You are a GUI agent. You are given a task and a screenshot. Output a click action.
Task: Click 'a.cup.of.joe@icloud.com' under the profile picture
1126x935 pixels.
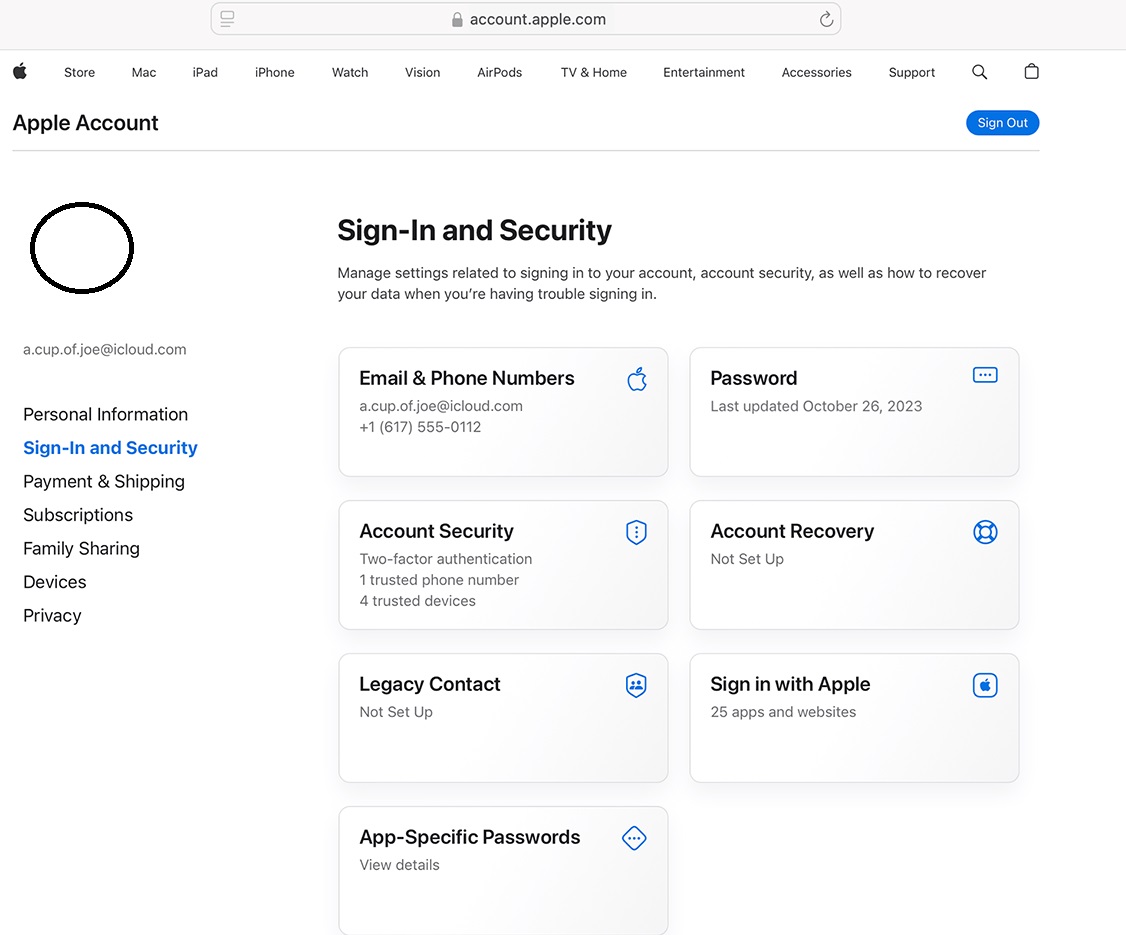(105, 350)
